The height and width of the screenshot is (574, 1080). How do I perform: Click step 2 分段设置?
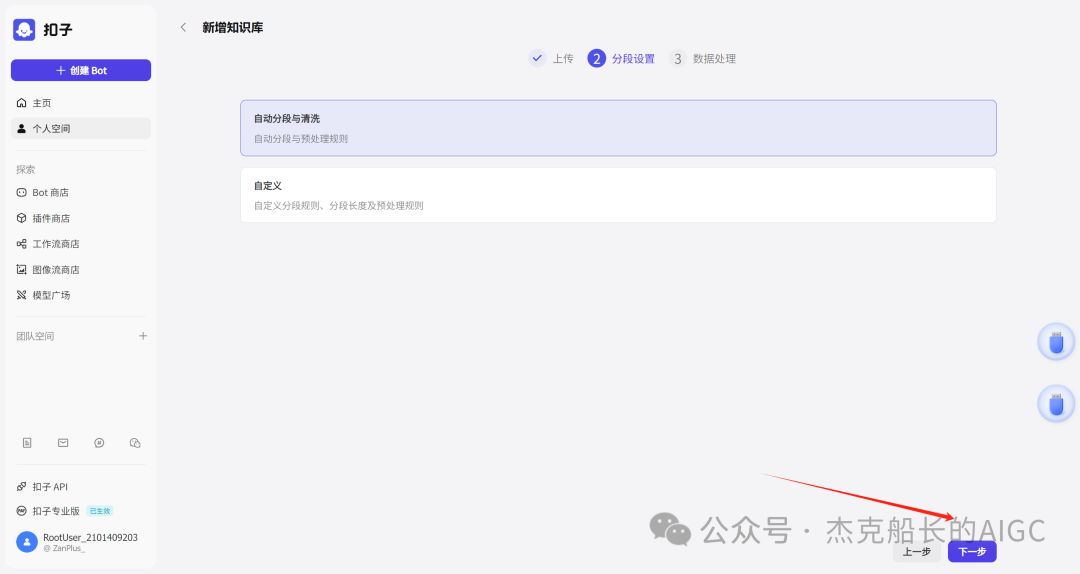pyautogui.click(x=621, y=59)
